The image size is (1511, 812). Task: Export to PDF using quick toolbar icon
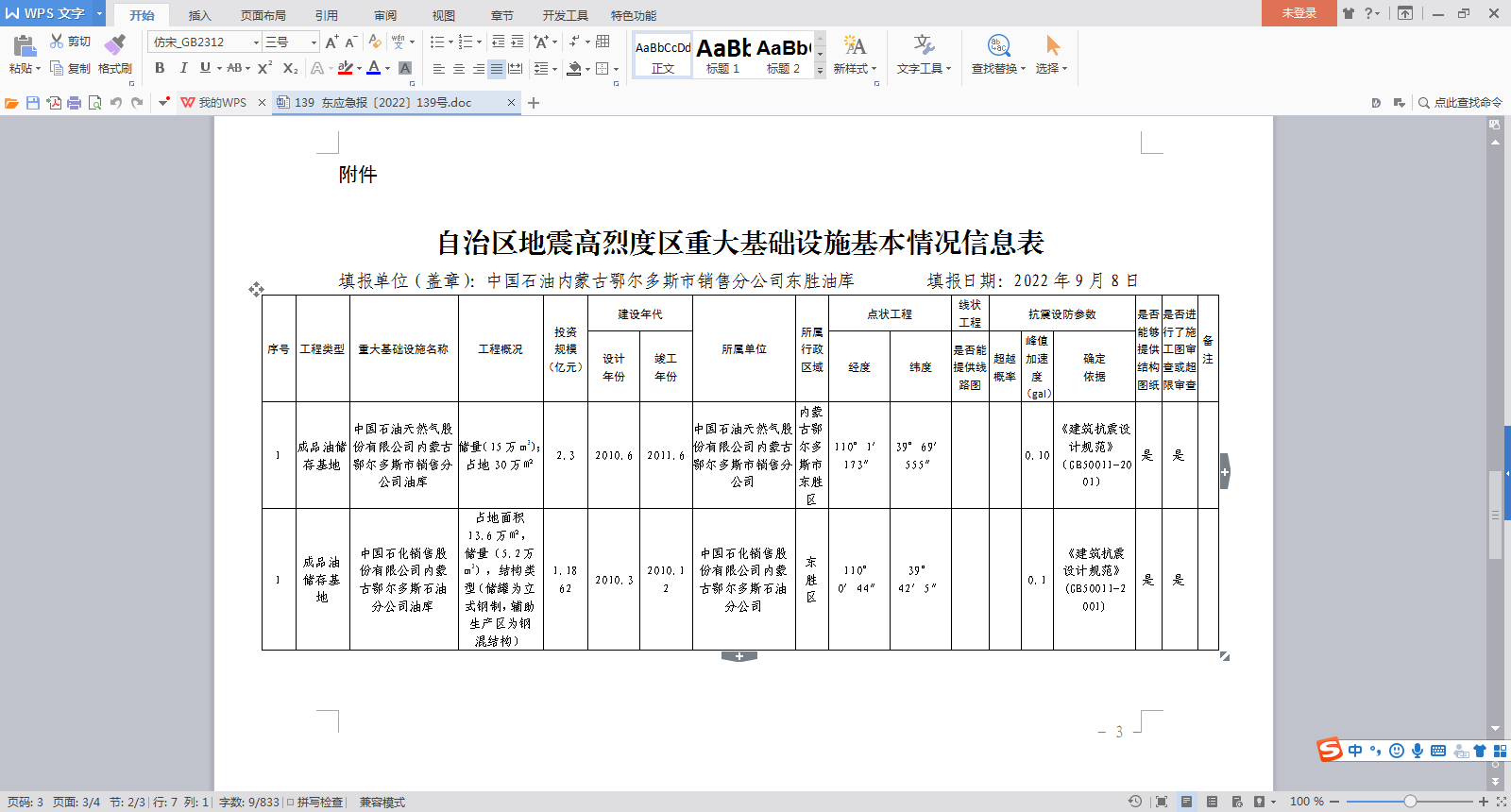point(54,103)
